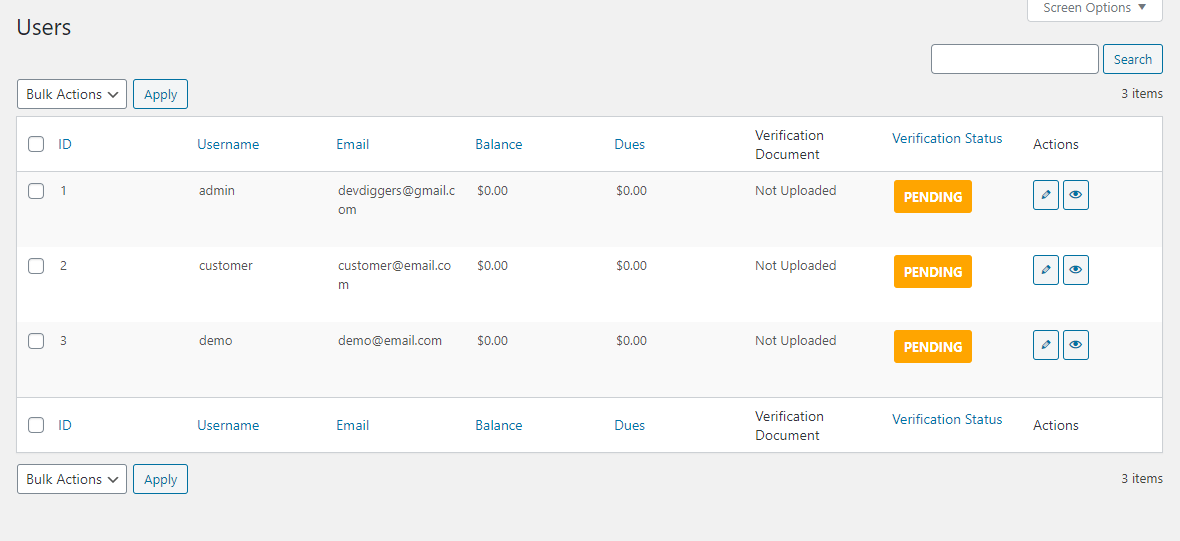The width and height of the screenshot is (1180, 541).
Task: Sort by ID in the footer
Action: click(x=65, y=425)
